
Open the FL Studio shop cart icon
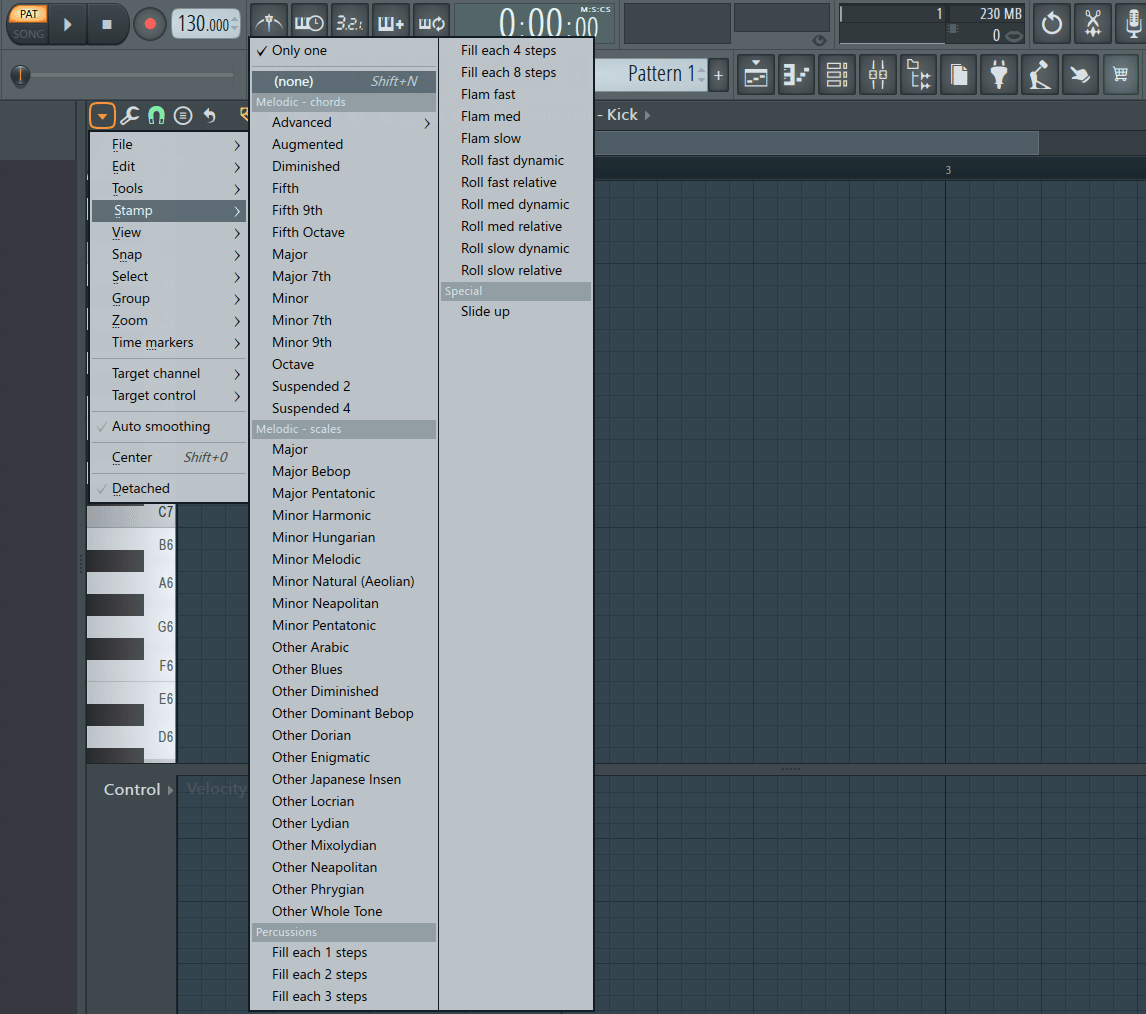1120,74
